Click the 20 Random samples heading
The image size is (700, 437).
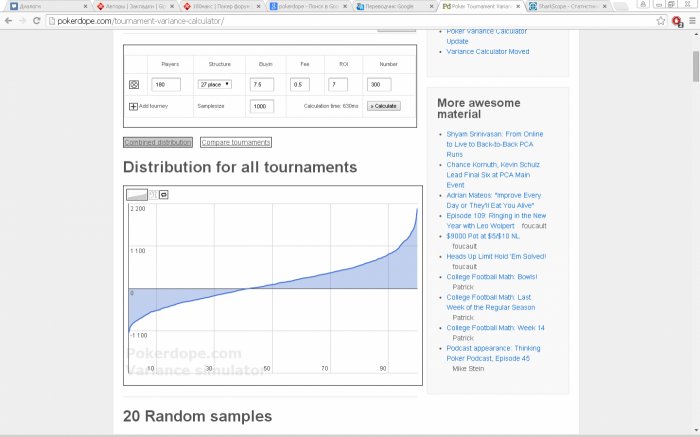pyautogui.click(x=197, y=416)
